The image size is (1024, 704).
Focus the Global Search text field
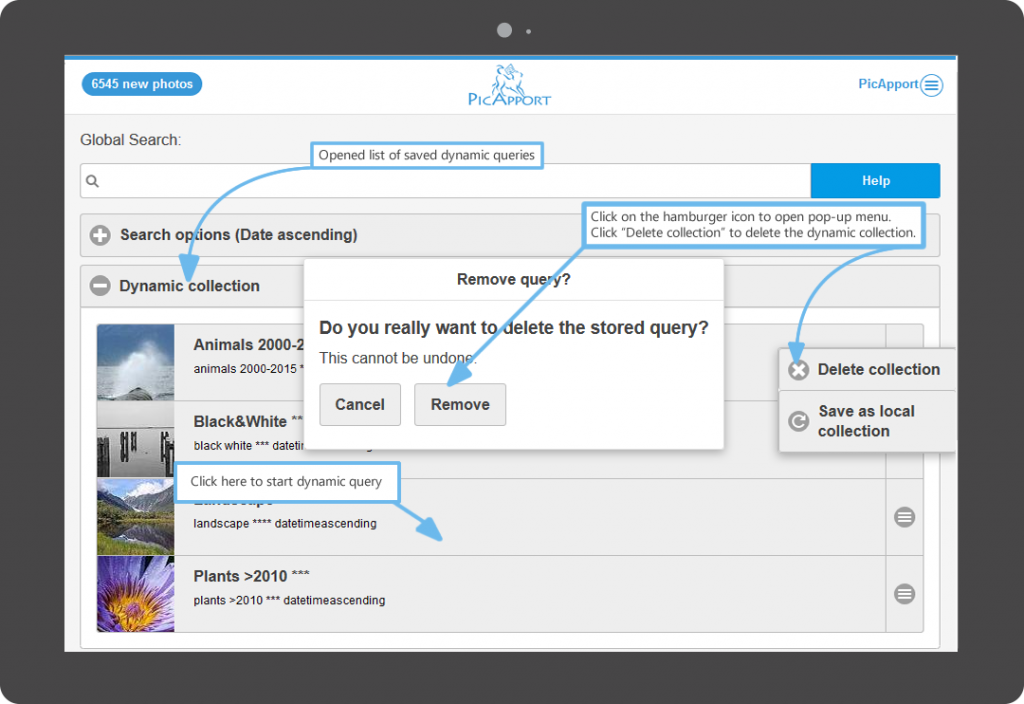[450, 181]
